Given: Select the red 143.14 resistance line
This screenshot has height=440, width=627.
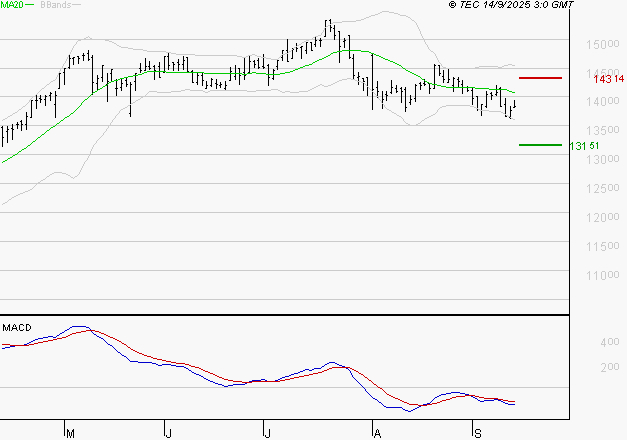Looking at the screenshot, I should (539, 77).
